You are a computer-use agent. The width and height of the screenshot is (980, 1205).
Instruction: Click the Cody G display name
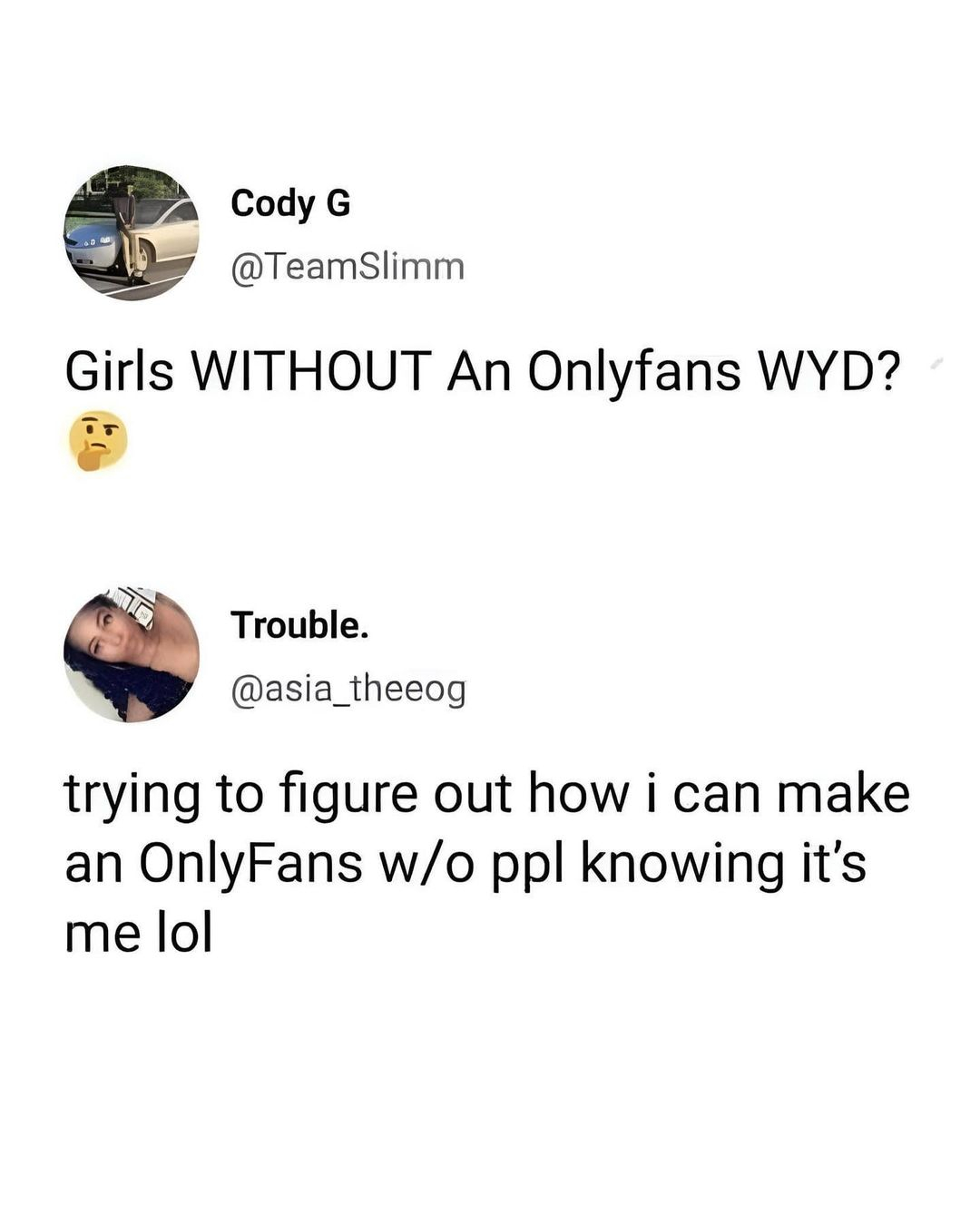(x=290, y=203)
